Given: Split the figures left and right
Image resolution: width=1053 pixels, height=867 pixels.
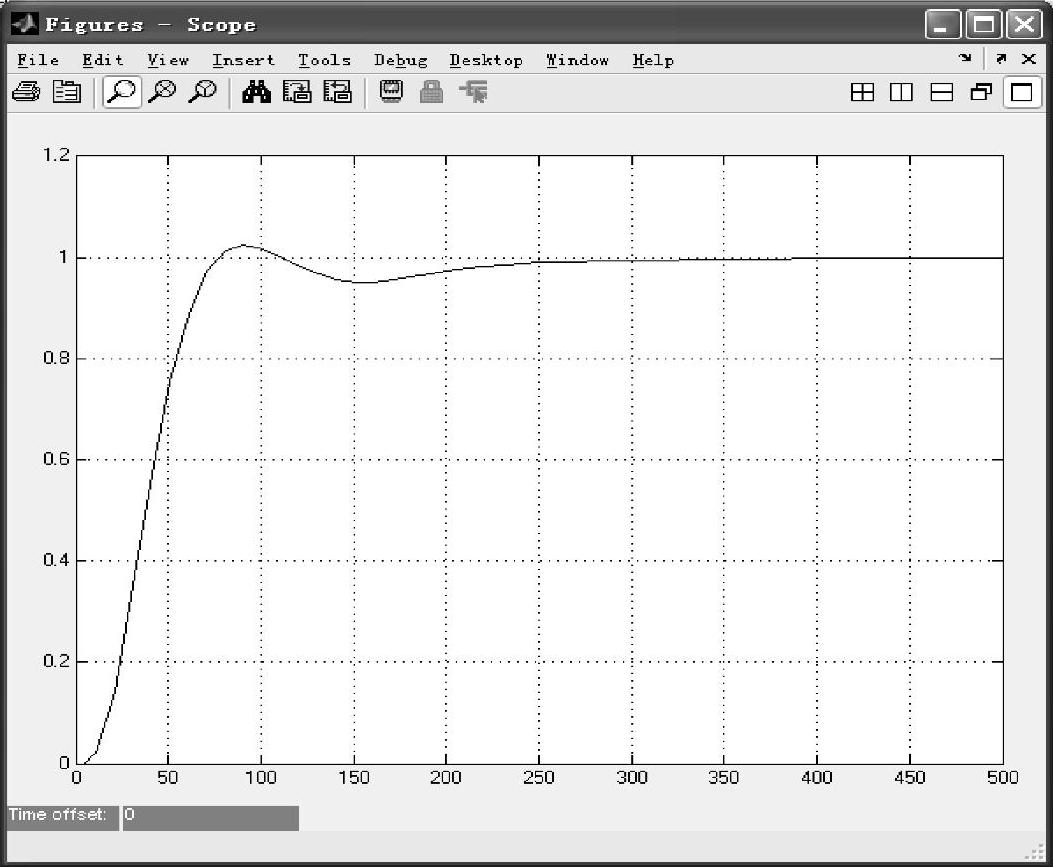Looking at the screenshot, I should tap(901, 93).
